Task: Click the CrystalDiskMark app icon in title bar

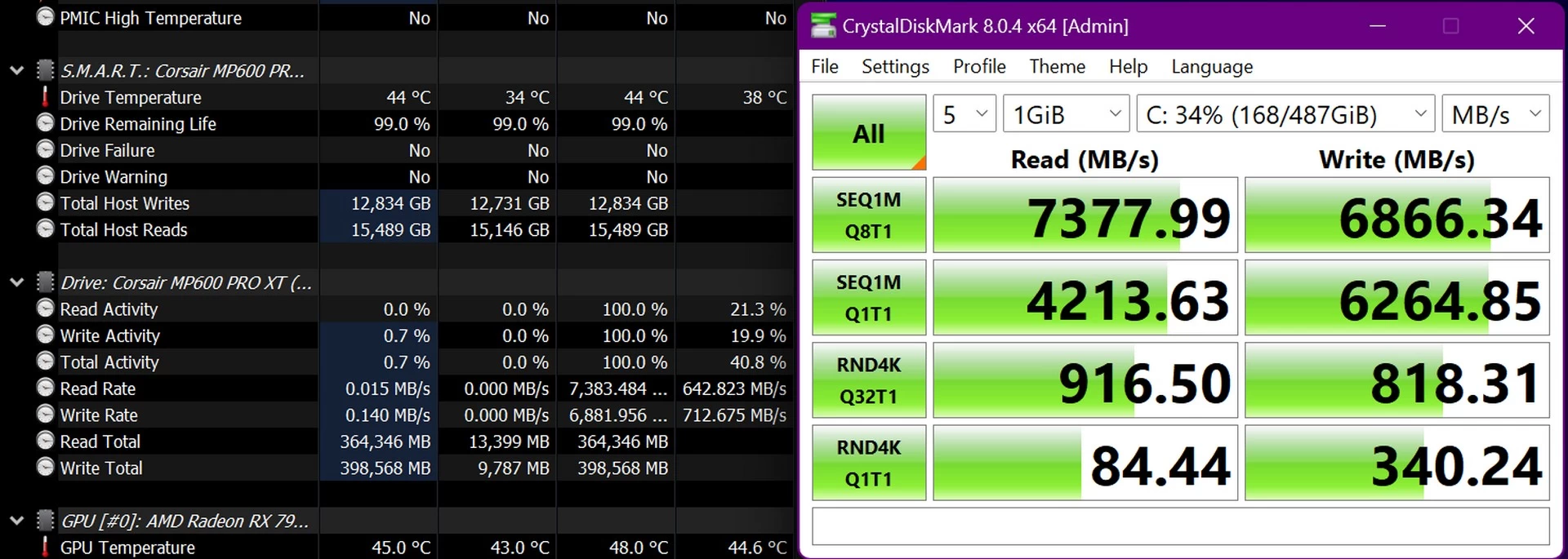Action: click(x=823, y=26)
